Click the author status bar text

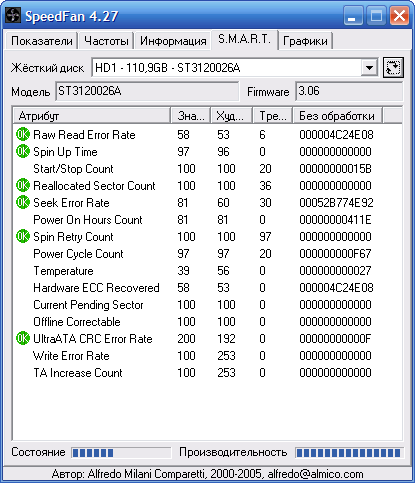(207, 474)
